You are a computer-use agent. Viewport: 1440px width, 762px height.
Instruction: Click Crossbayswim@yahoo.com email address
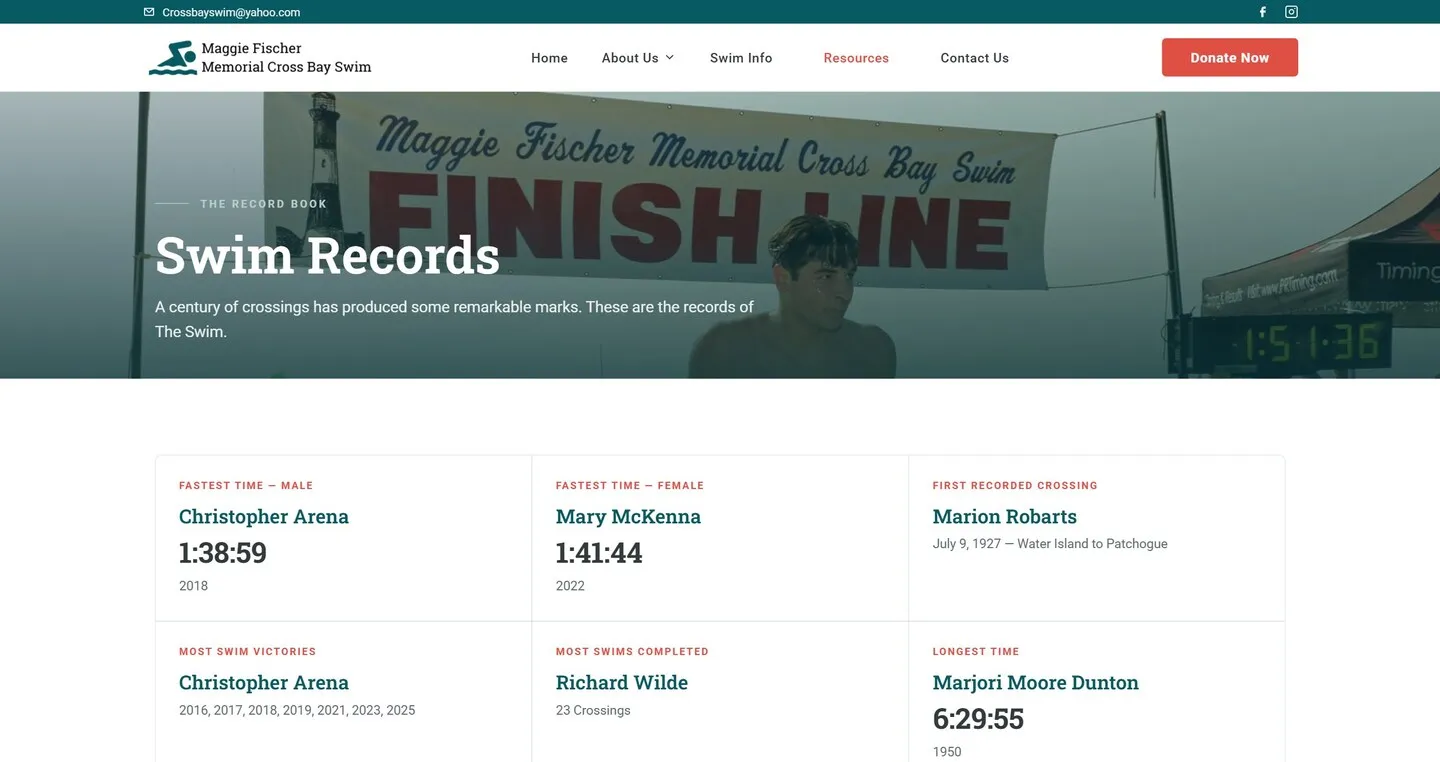[231, 12]
